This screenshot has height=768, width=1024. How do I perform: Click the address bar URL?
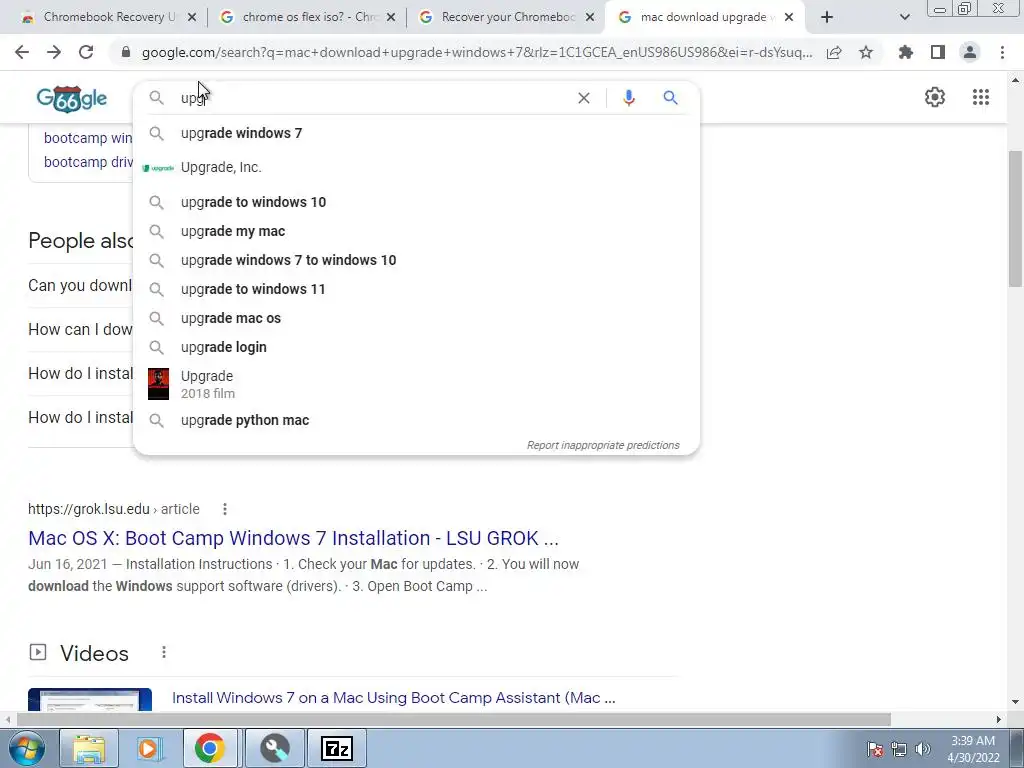click(x=477, y=52)
